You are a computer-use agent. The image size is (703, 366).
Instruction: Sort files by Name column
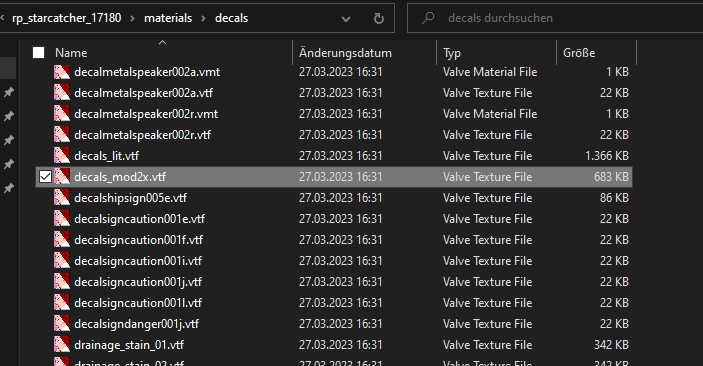point(71,53)
